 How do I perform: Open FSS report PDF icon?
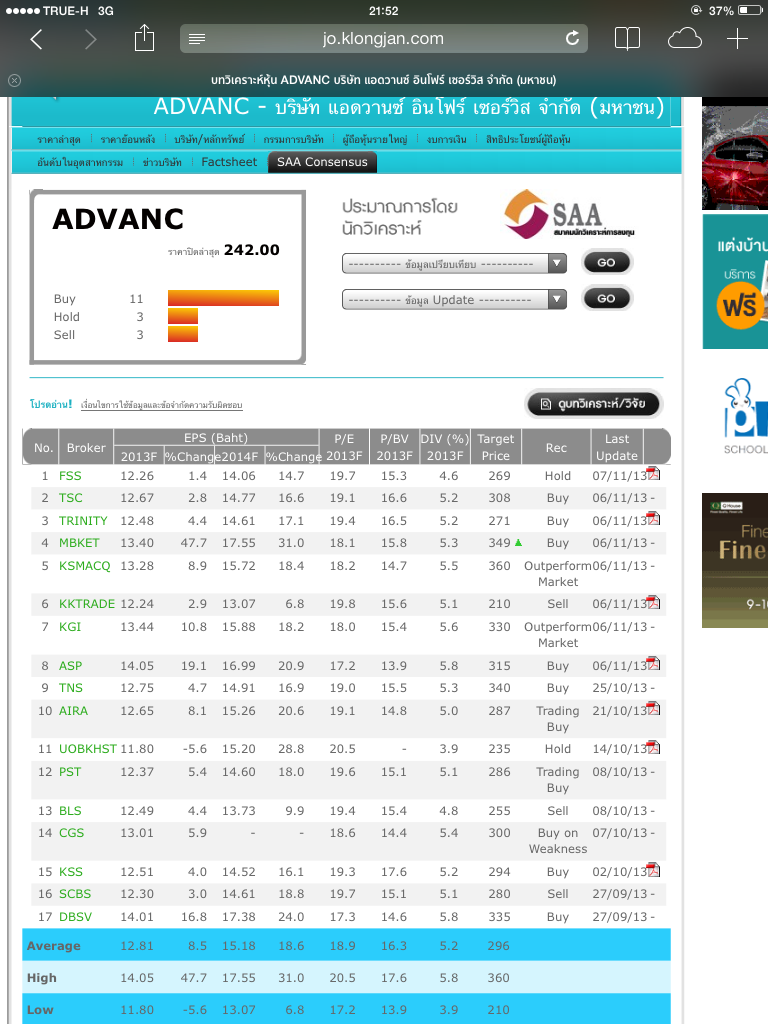click(653, 473)
